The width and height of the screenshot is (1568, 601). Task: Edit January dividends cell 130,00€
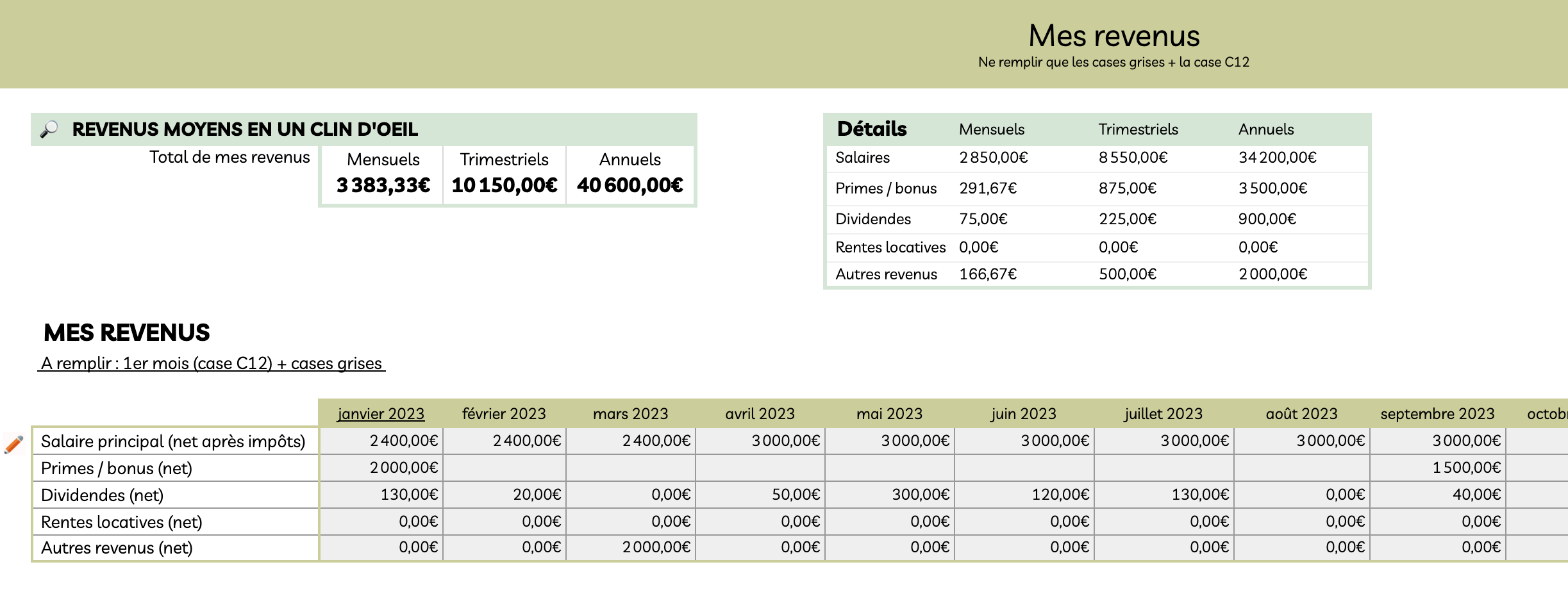point(381,495)
